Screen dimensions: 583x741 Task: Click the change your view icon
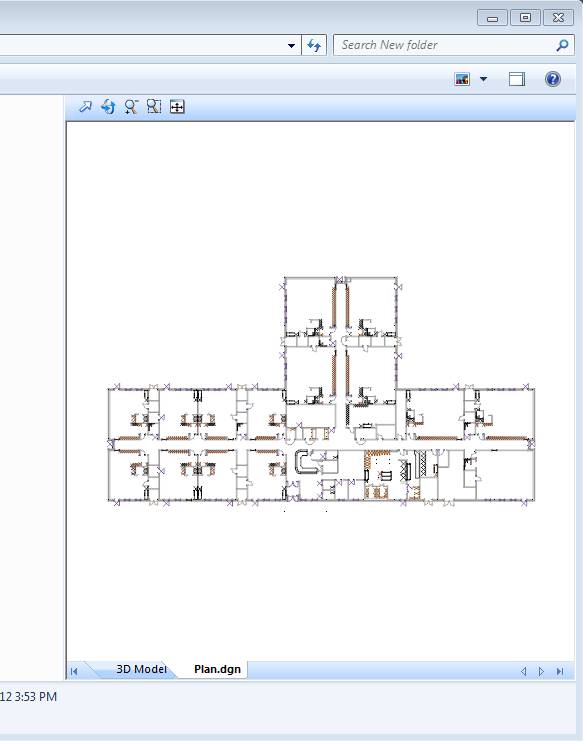click(x=462, y=79)
